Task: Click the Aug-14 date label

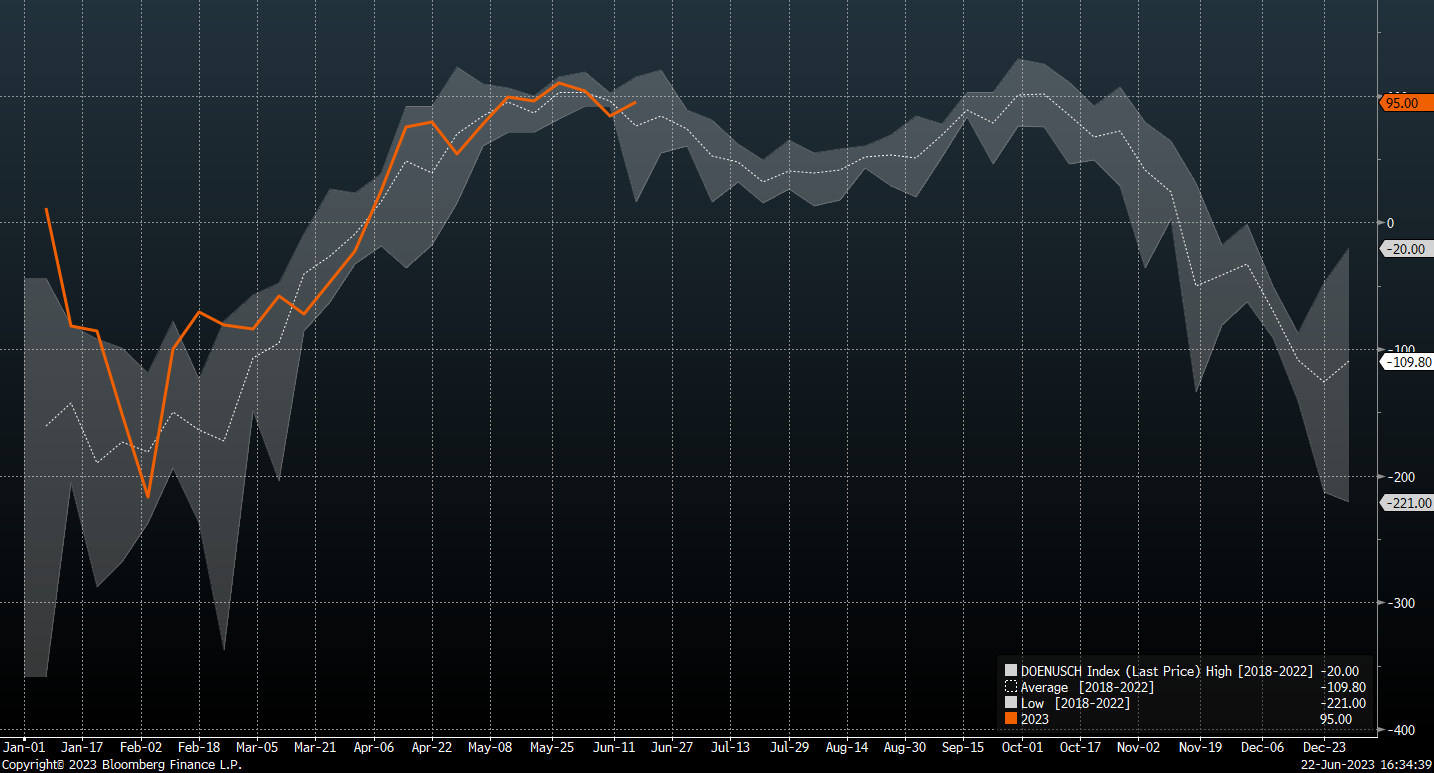Action: coord(847,747)
